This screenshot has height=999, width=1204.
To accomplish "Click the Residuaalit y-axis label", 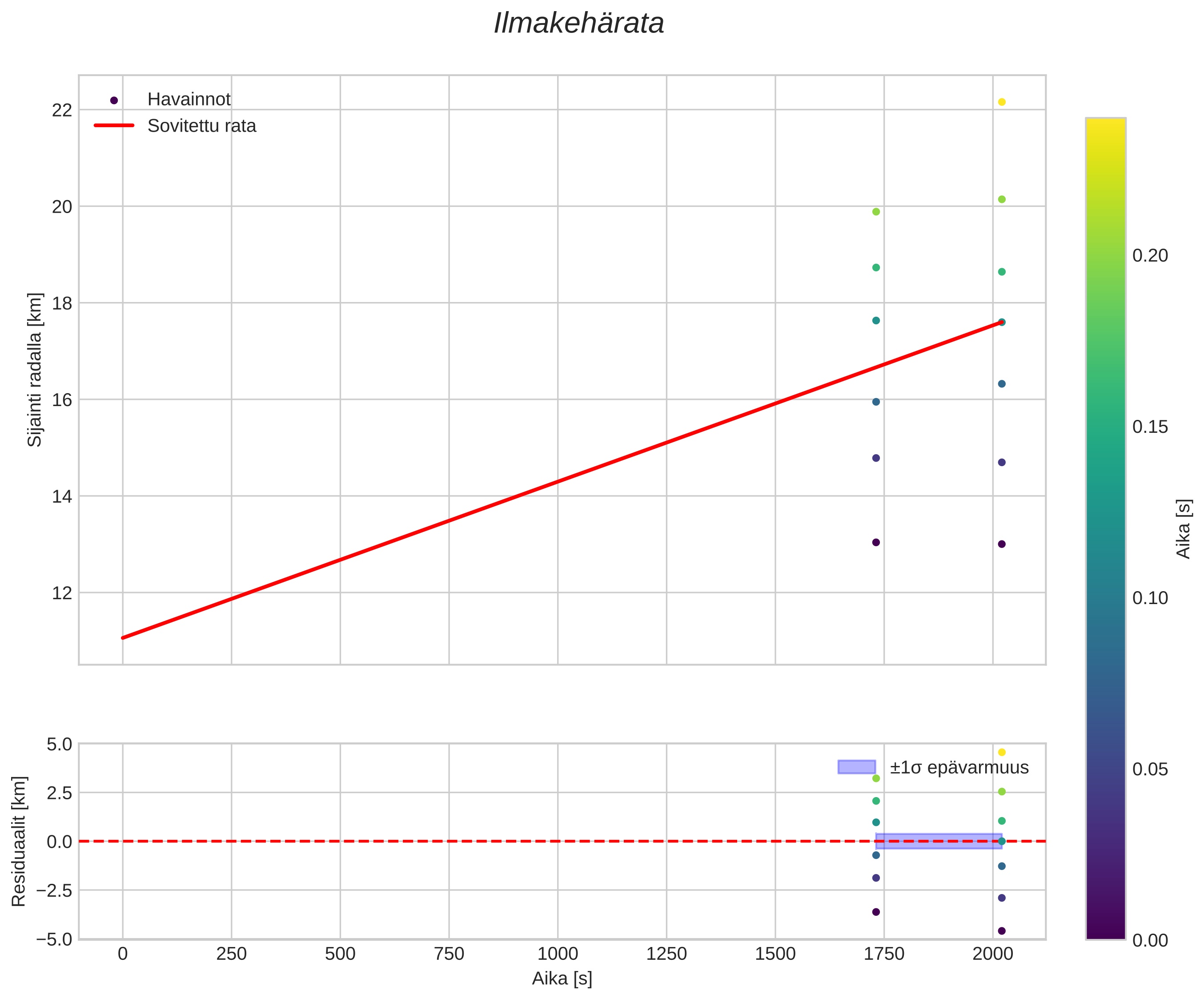I will tap(19, 841).
